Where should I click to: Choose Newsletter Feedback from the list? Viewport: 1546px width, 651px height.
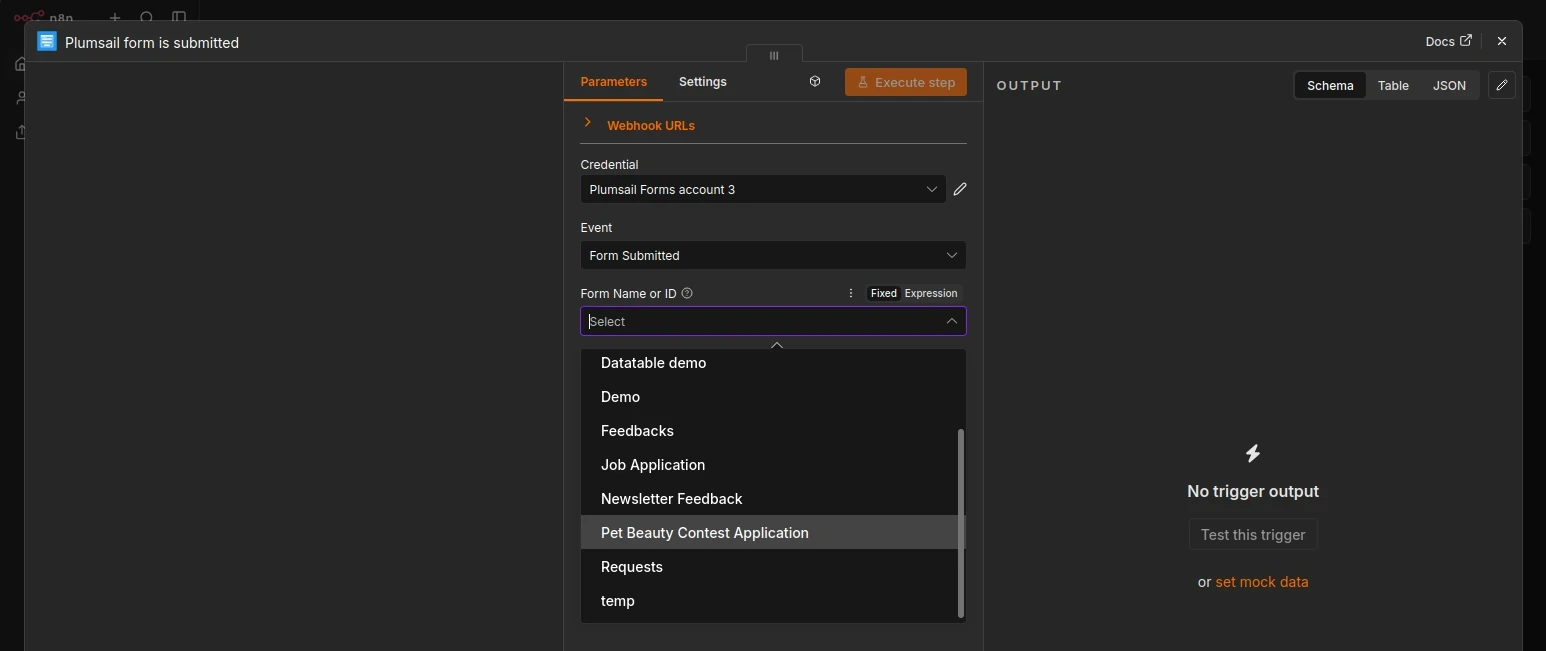tap(773, 499)
